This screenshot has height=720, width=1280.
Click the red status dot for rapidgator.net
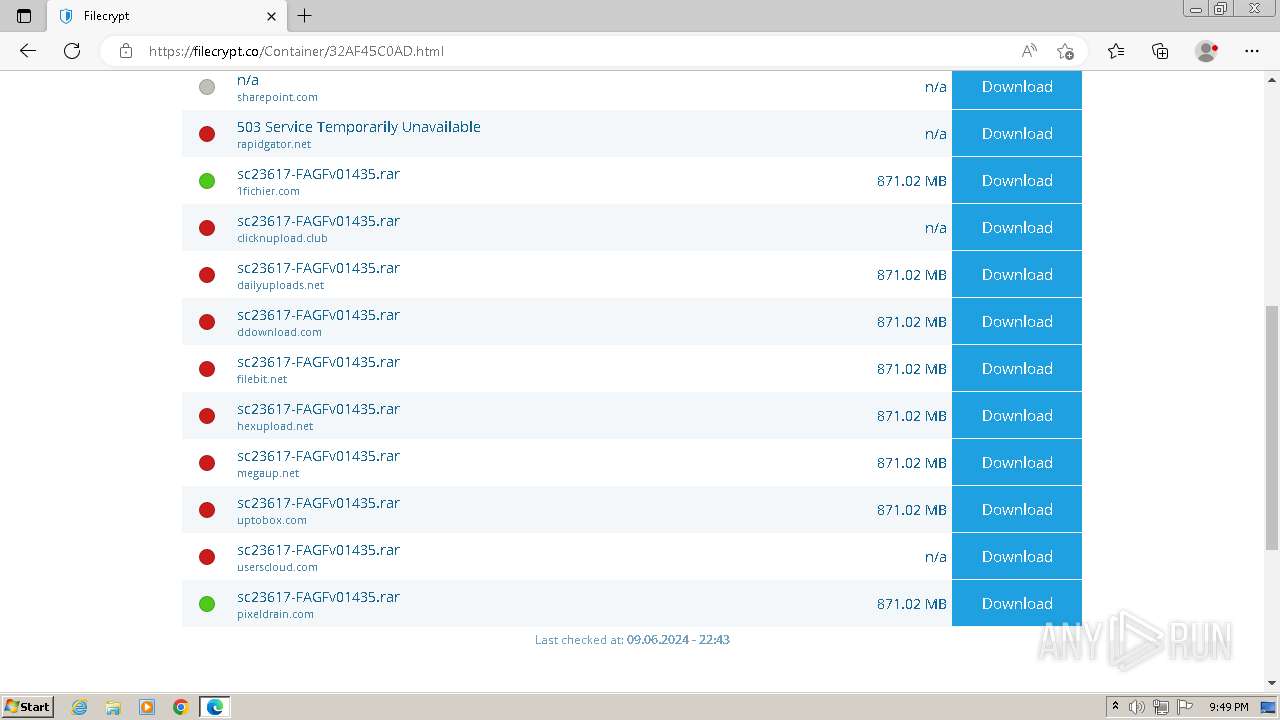(x=207, y=134)
